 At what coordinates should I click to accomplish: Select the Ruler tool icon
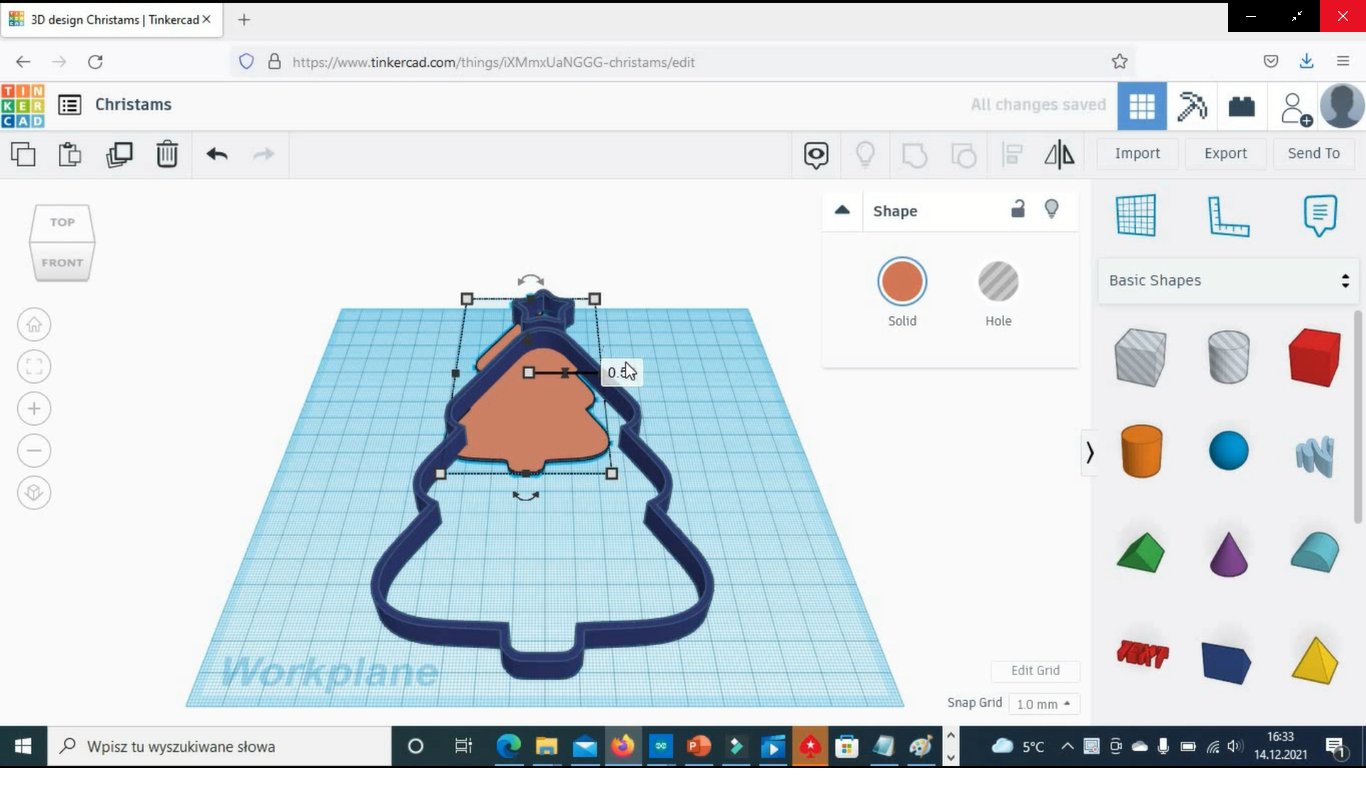(1229, 216)
